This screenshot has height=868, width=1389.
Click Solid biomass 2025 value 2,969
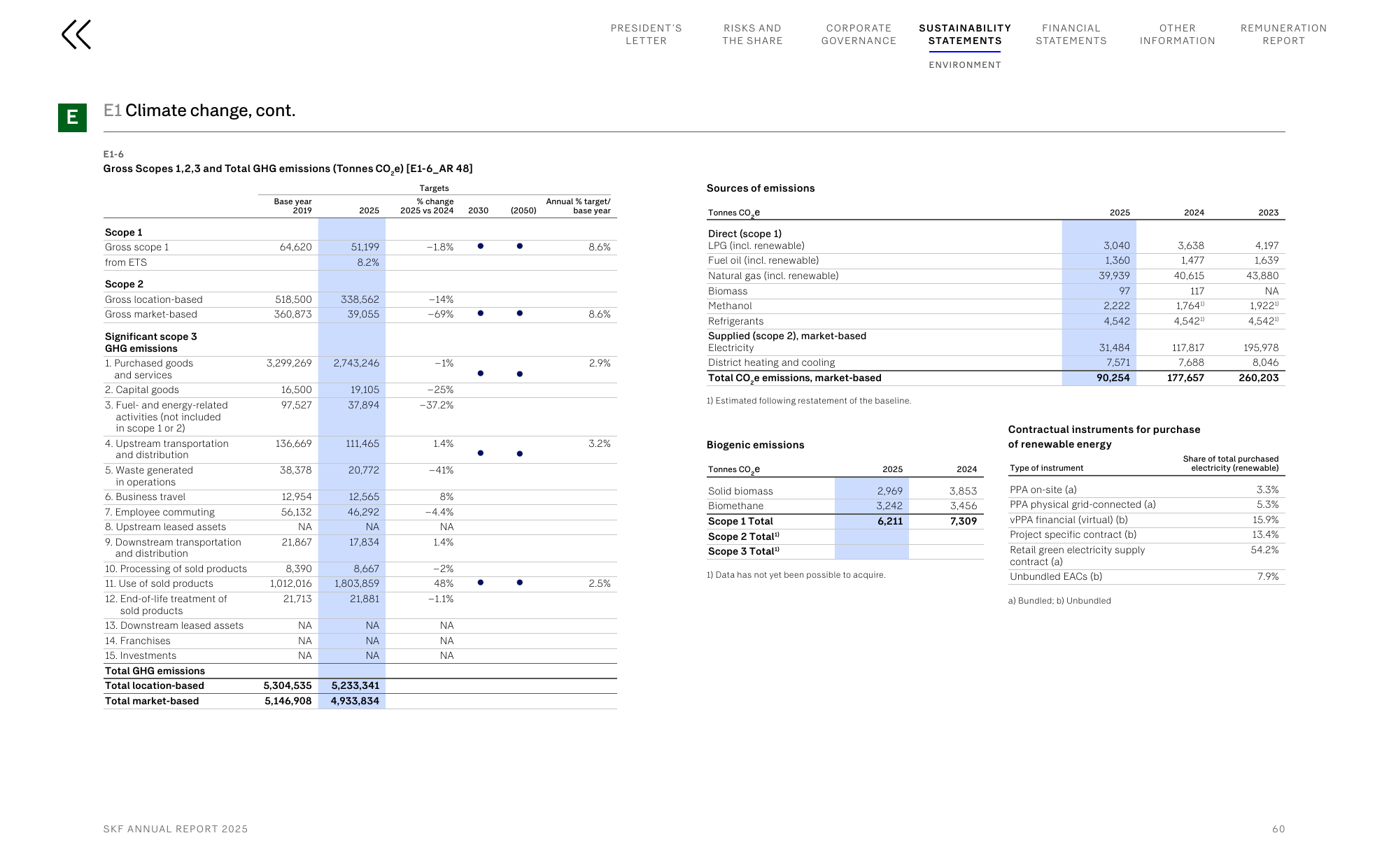tap(889, 491)
